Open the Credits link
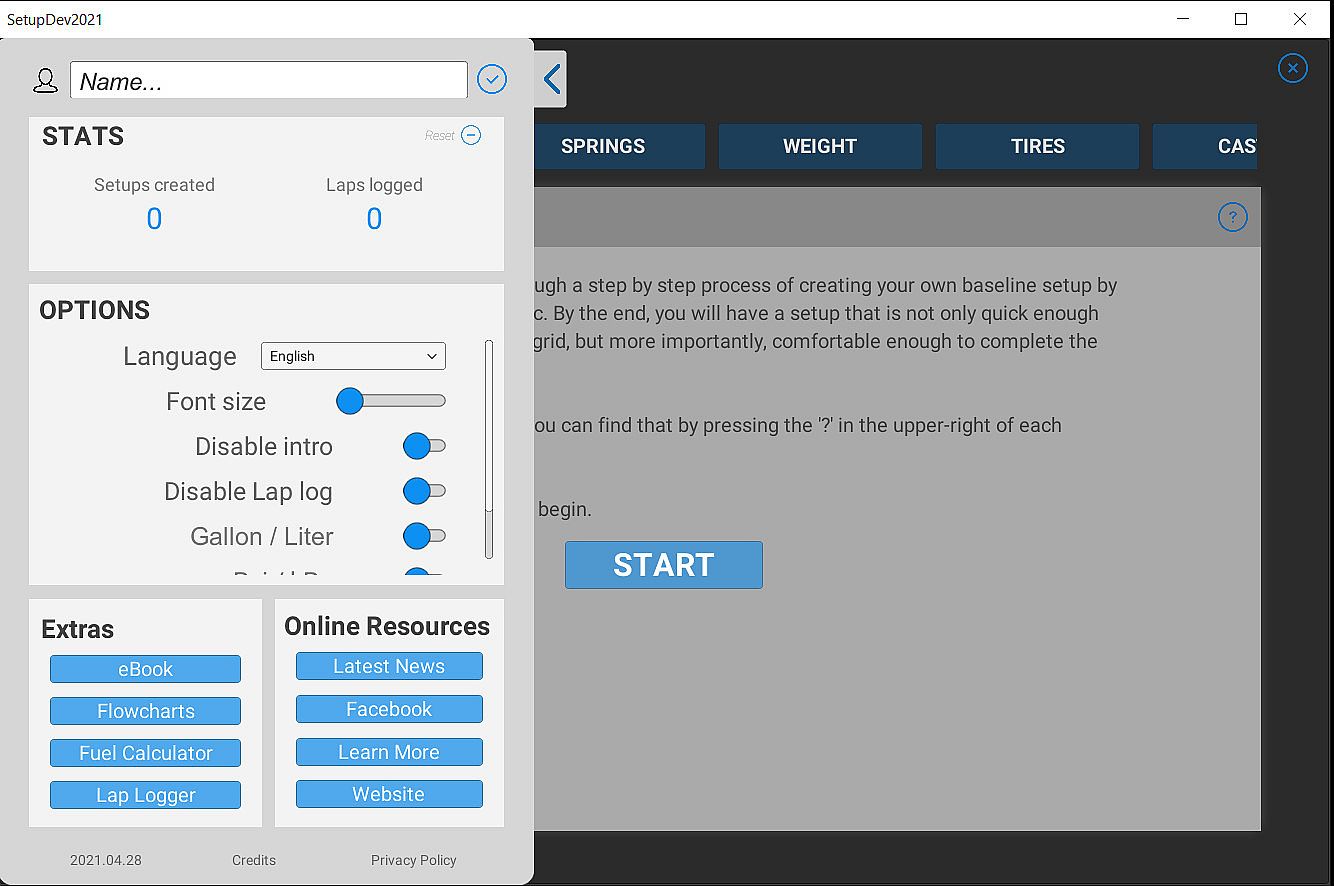Viewport: 1334px width, 886px height. coord(254,860)
